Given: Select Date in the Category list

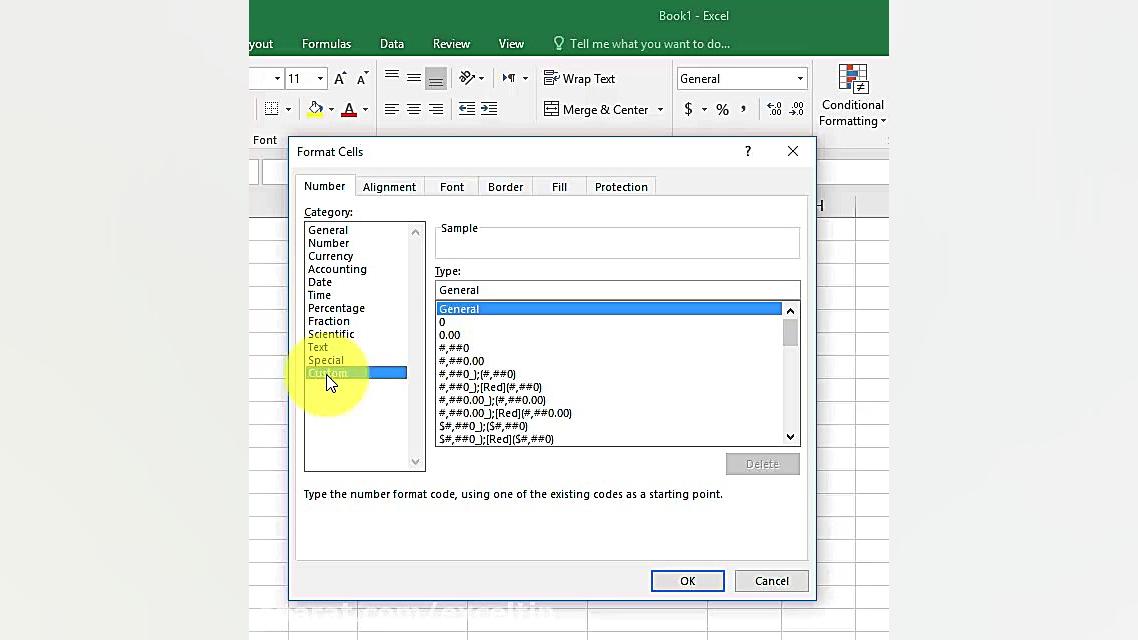Looking at the screenshot, I should (319, 282).
